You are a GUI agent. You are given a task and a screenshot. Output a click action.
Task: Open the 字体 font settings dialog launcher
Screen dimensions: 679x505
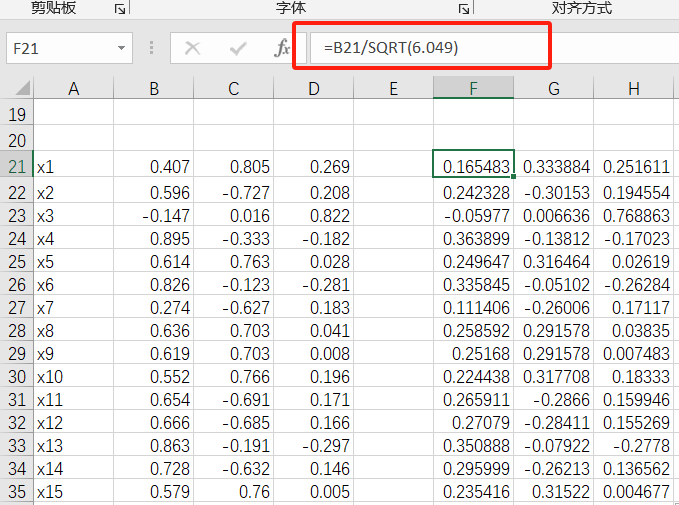pyautogui.click(x=463, y=8)
